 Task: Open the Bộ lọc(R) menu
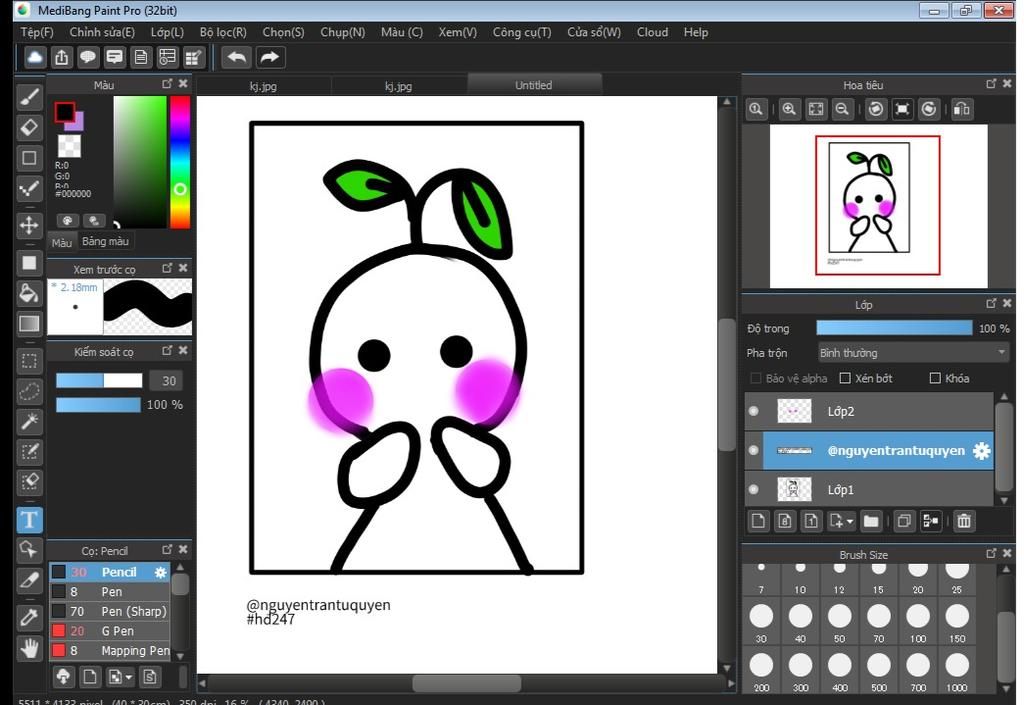click(223, 32)
